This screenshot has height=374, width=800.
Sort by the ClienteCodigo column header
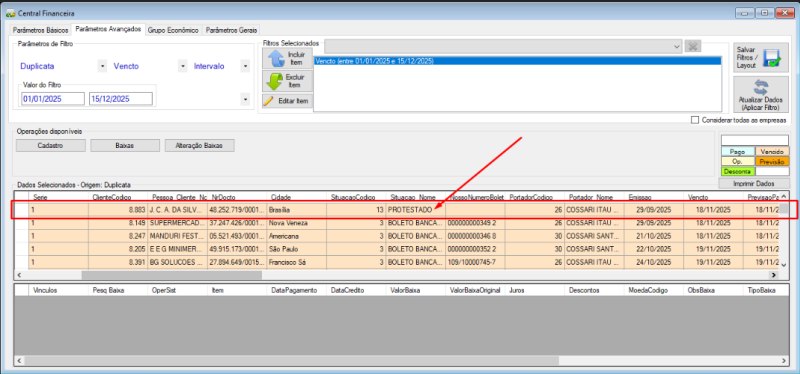pos(118,197)
